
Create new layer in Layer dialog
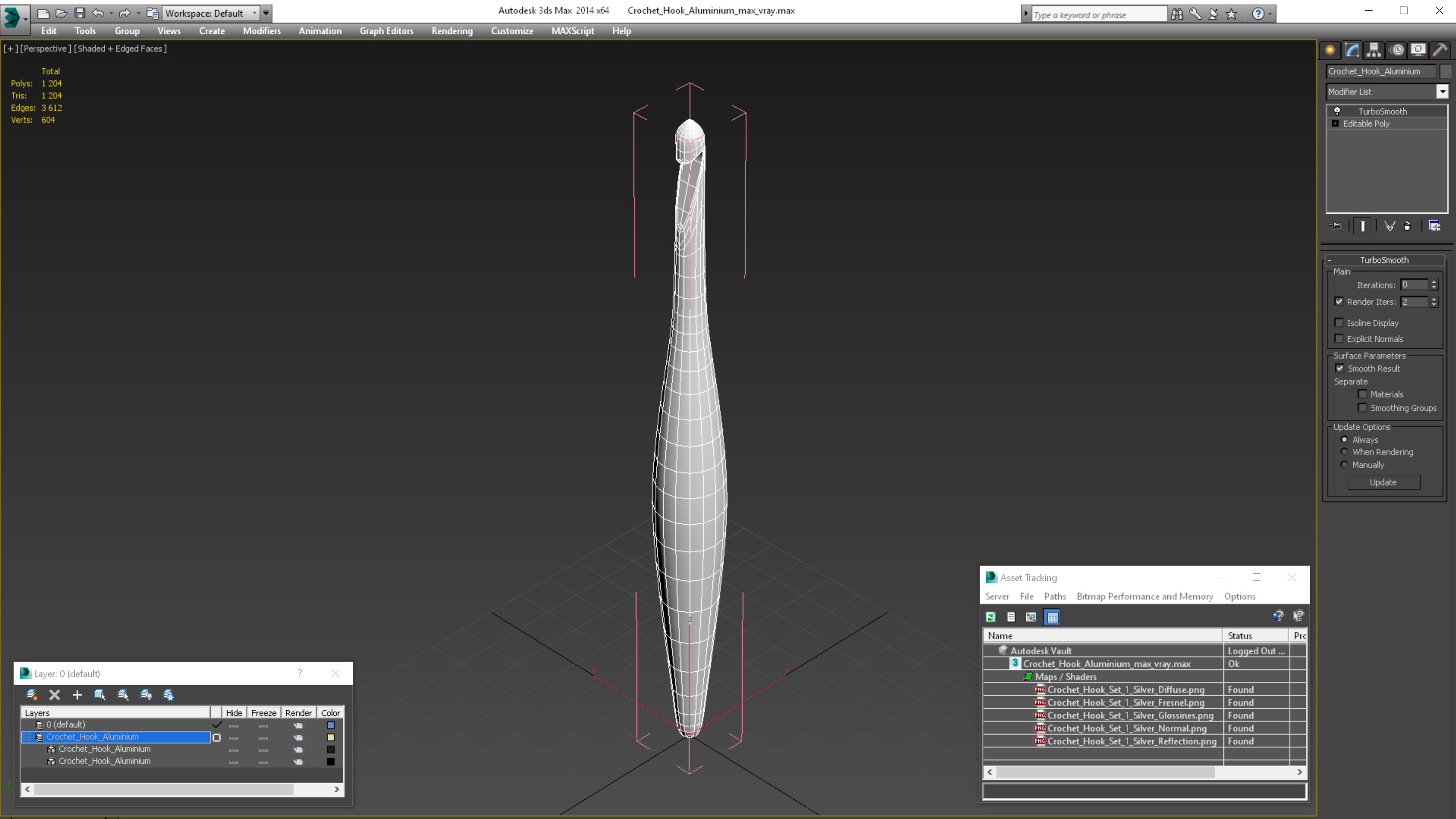click(32, 695)
